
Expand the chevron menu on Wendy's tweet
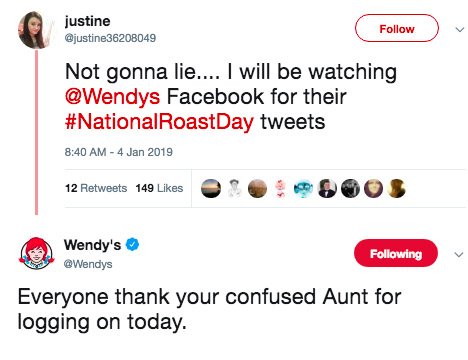pyautogui.click(x=459, y=255)
